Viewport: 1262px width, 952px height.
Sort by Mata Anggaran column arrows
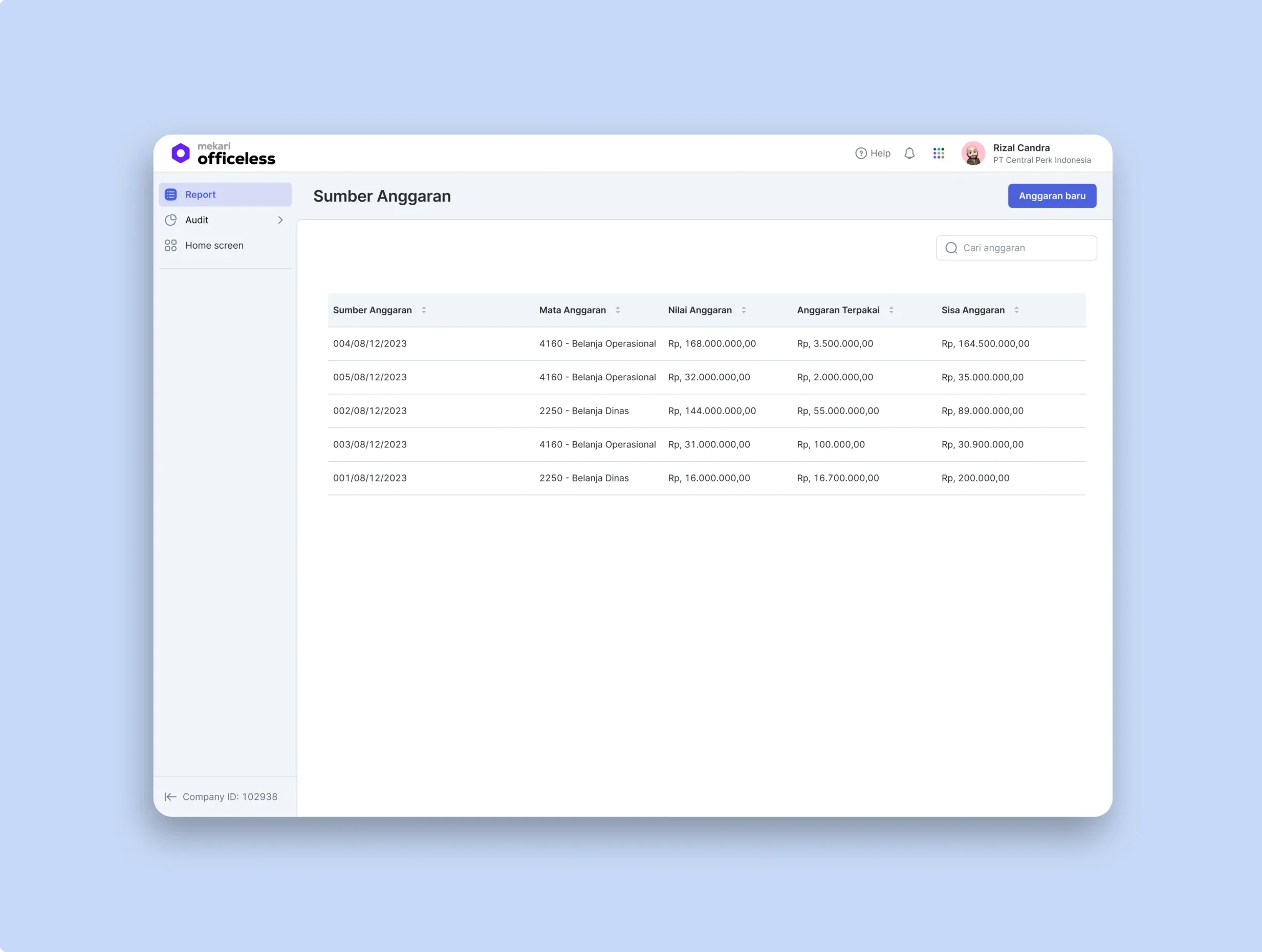click(x=617, y=310)
